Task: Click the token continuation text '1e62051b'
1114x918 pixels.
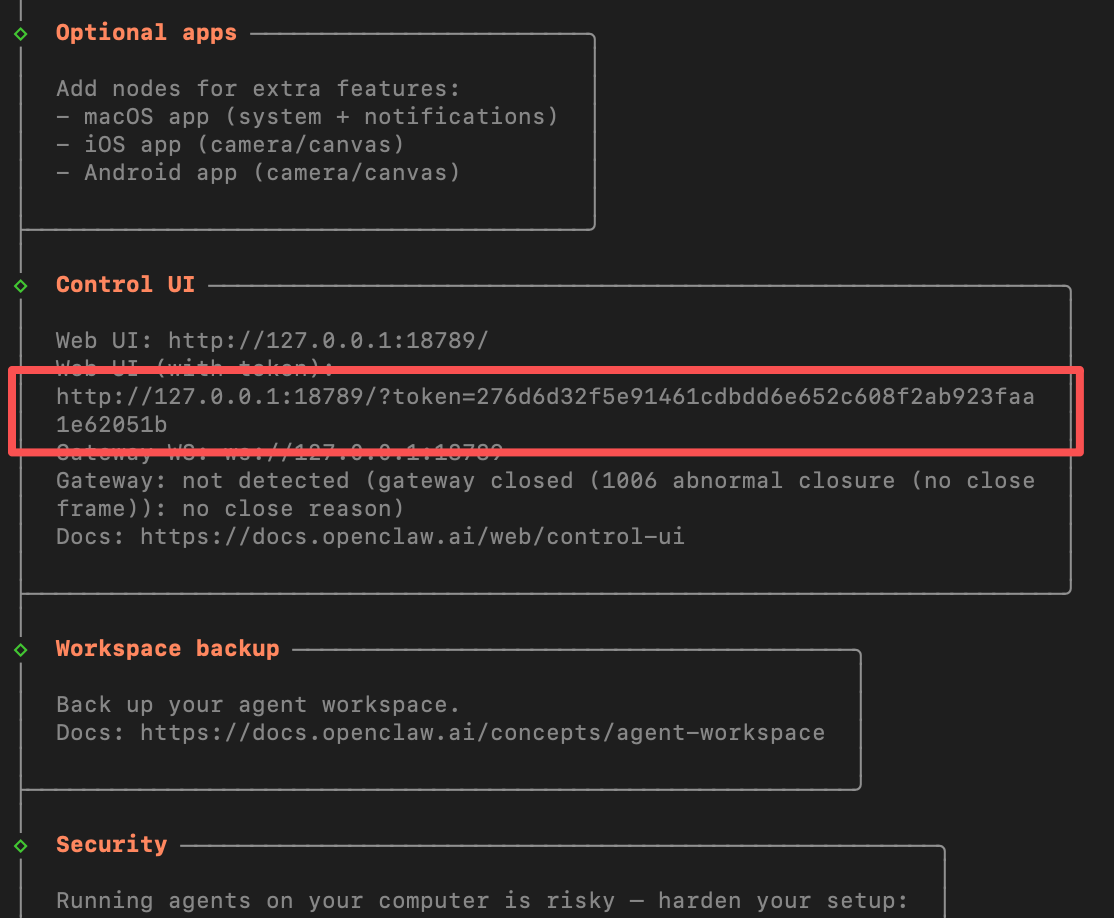Action: pos(111,425)
